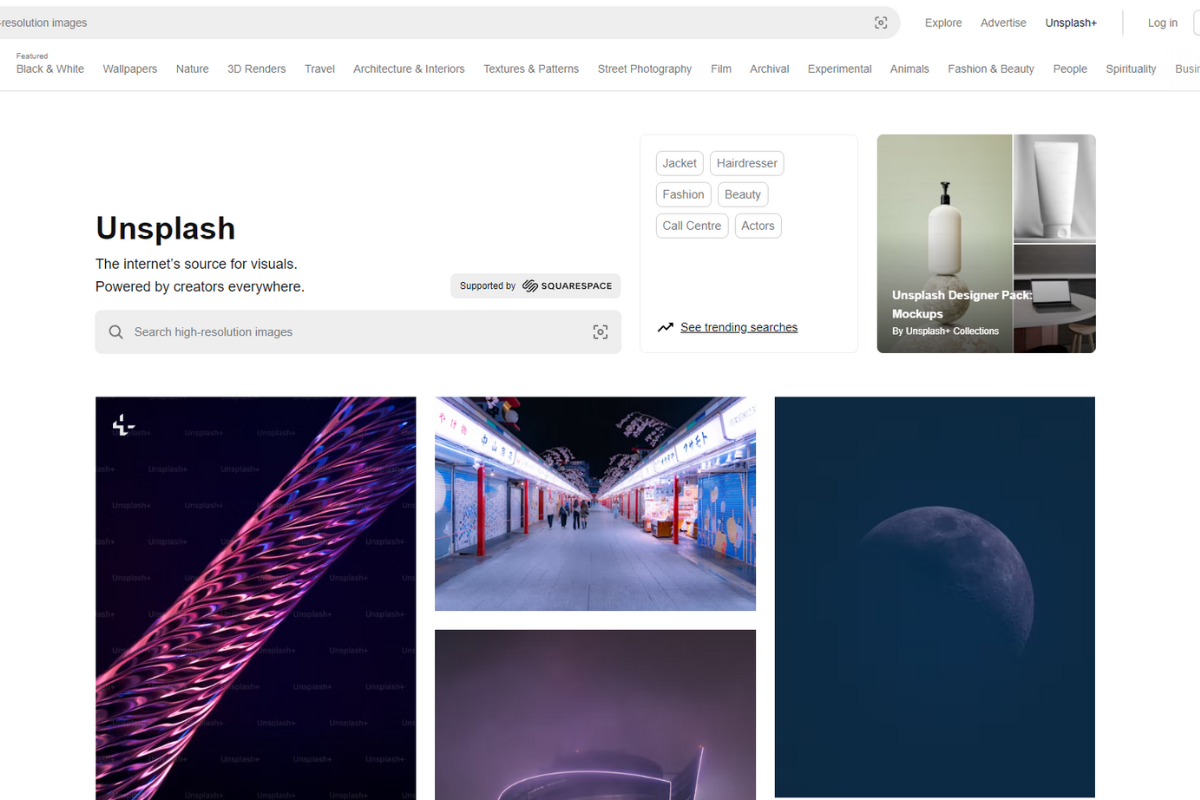Select the Street Photography topic
This screenshot has height=800, width=1200.
pos(645,69)
